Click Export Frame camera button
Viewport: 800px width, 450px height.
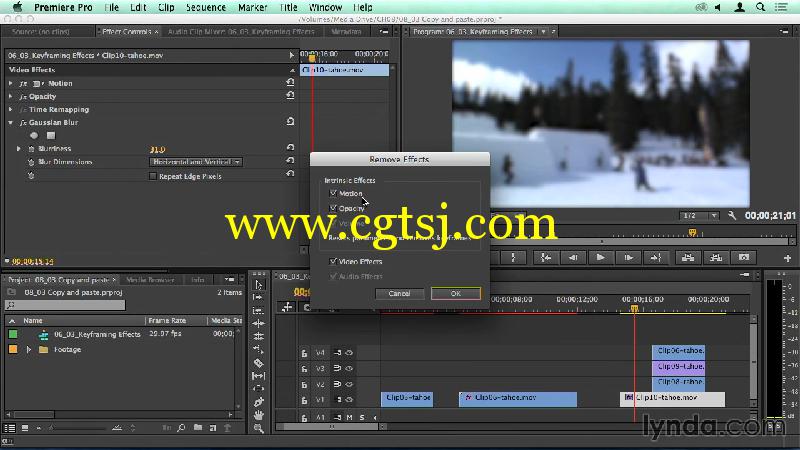744,258
